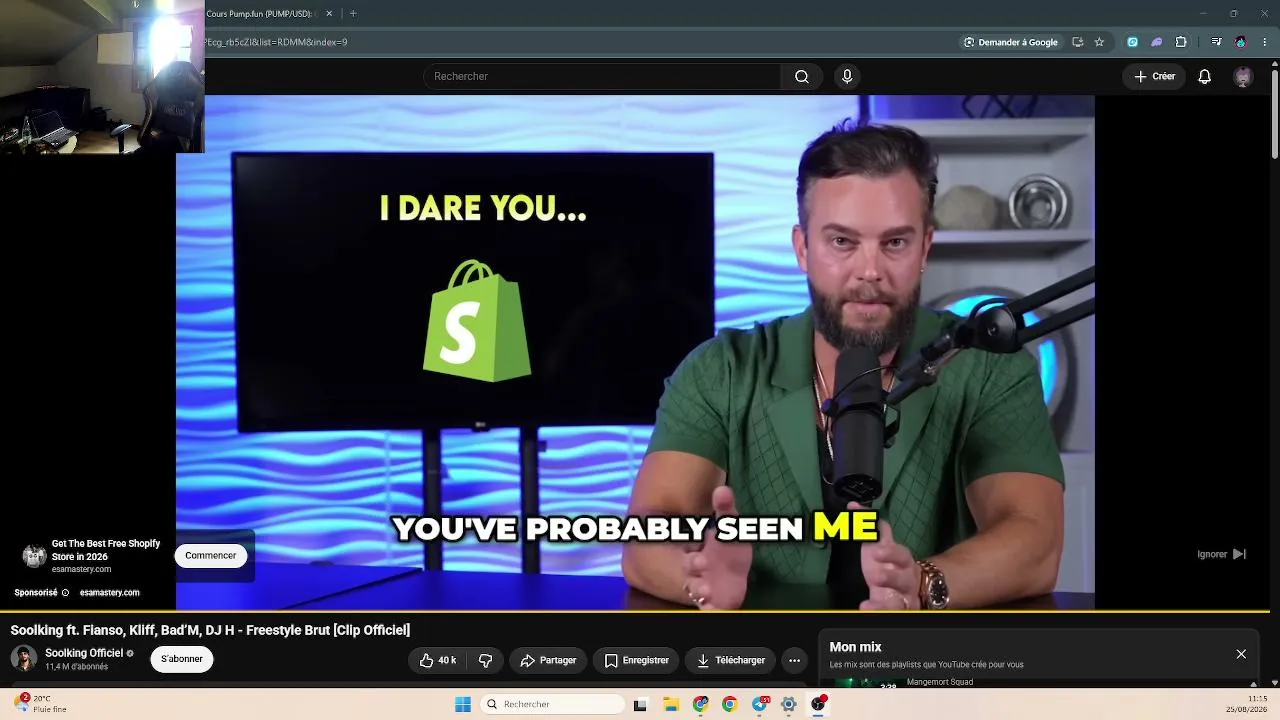Click the advertiser avatar in the ad overlay
The height and width of the screenshot is (720, 1280).
pos(34,556)
